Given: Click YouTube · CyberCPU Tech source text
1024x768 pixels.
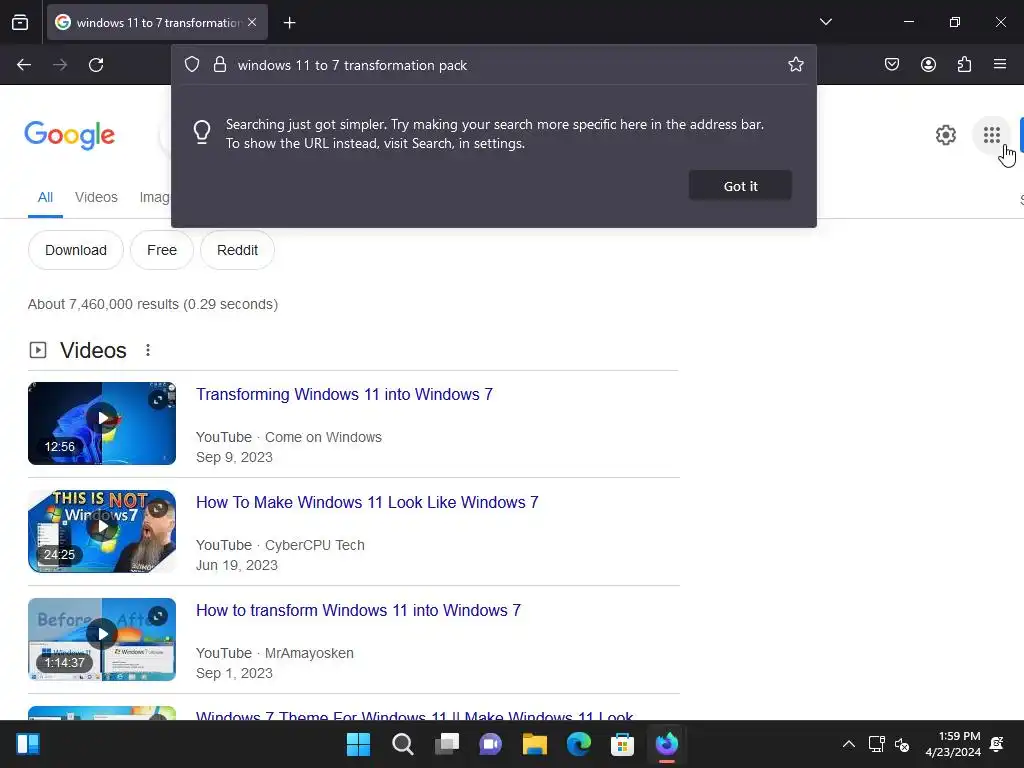Looking at the screenshot, I should pos(280,545).
